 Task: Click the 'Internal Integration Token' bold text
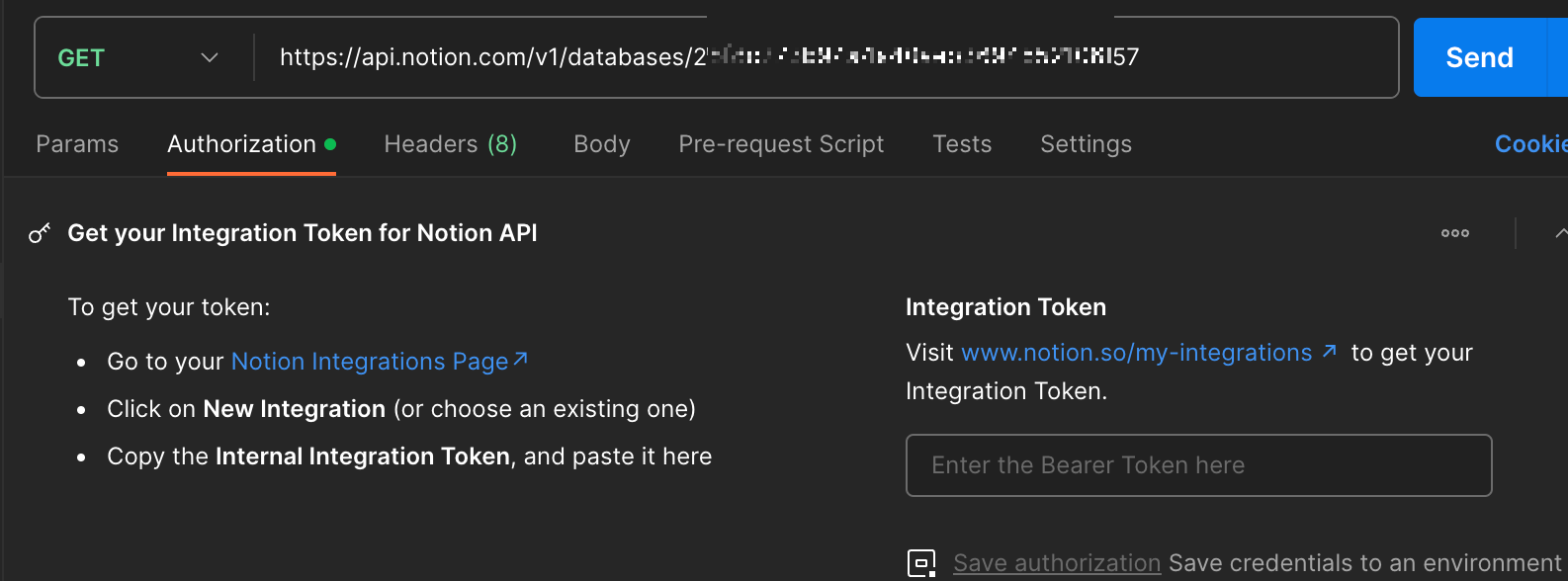(363, 456)
